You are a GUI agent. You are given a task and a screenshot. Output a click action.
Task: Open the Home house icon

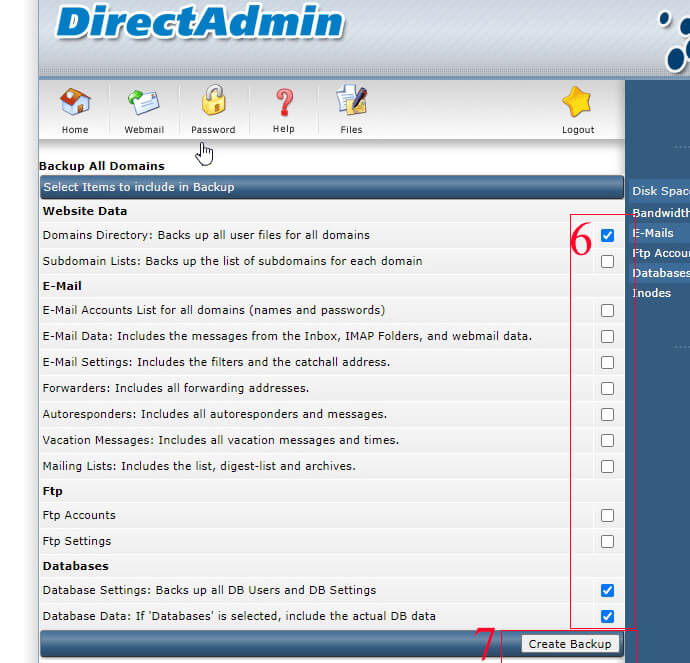point(75,102)
